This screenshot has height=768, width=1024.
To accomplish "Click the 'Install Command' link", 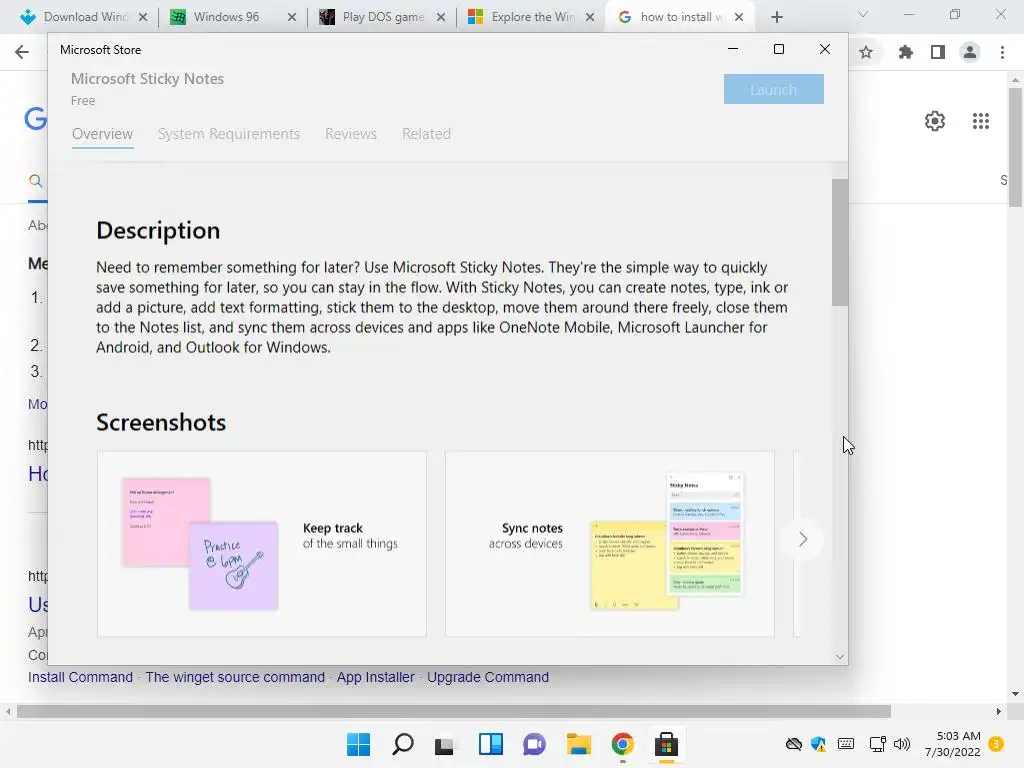I will (x=80, y=677).
